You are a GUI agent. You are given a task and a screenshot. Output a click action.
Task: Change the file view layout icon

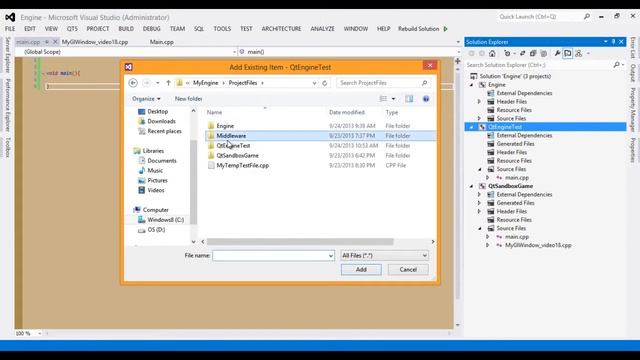383,99
